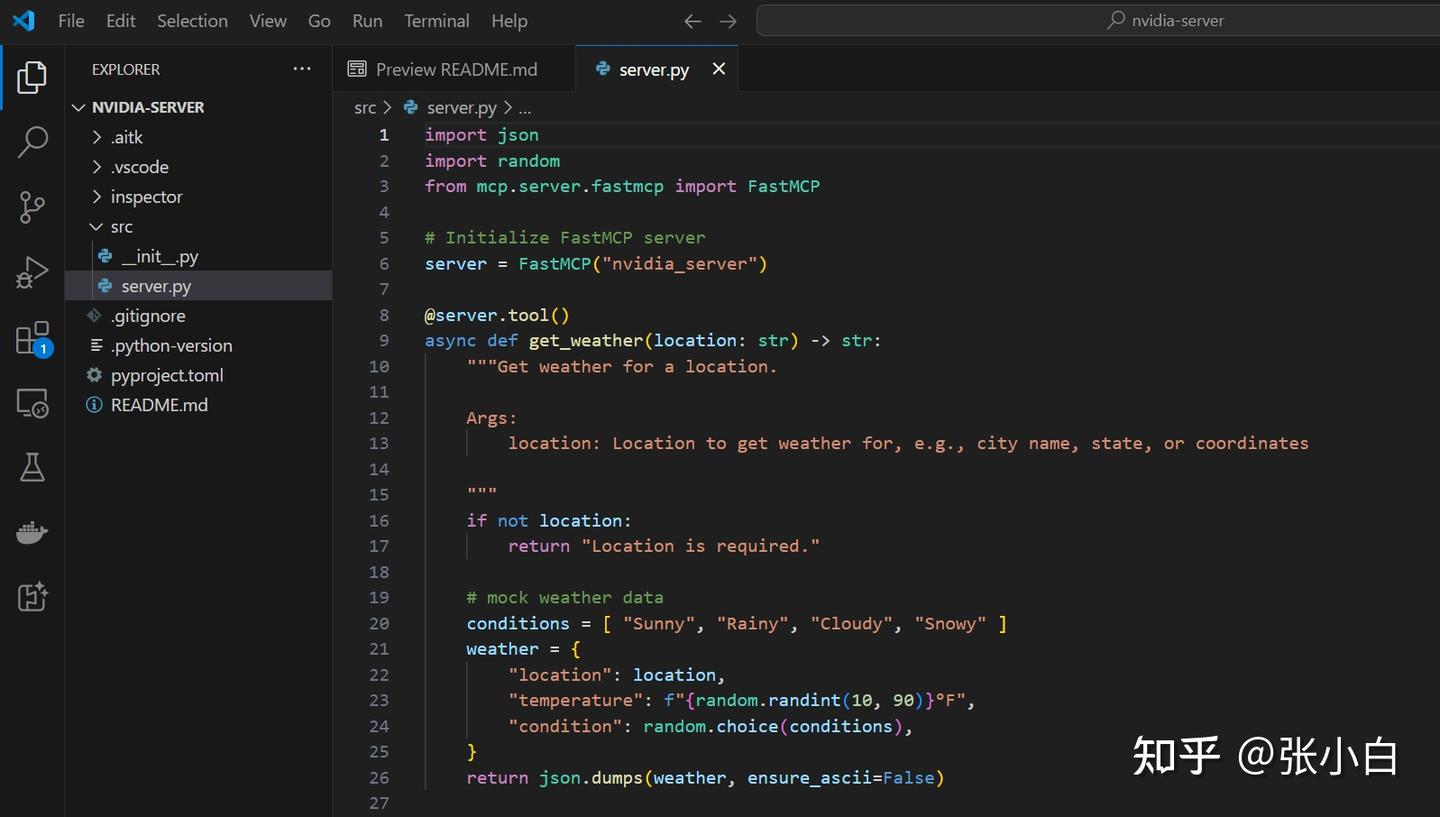The width and height of the screenshot is (1440, 817).
Task: Open the Run and Debug view
Action: point(32,272)
